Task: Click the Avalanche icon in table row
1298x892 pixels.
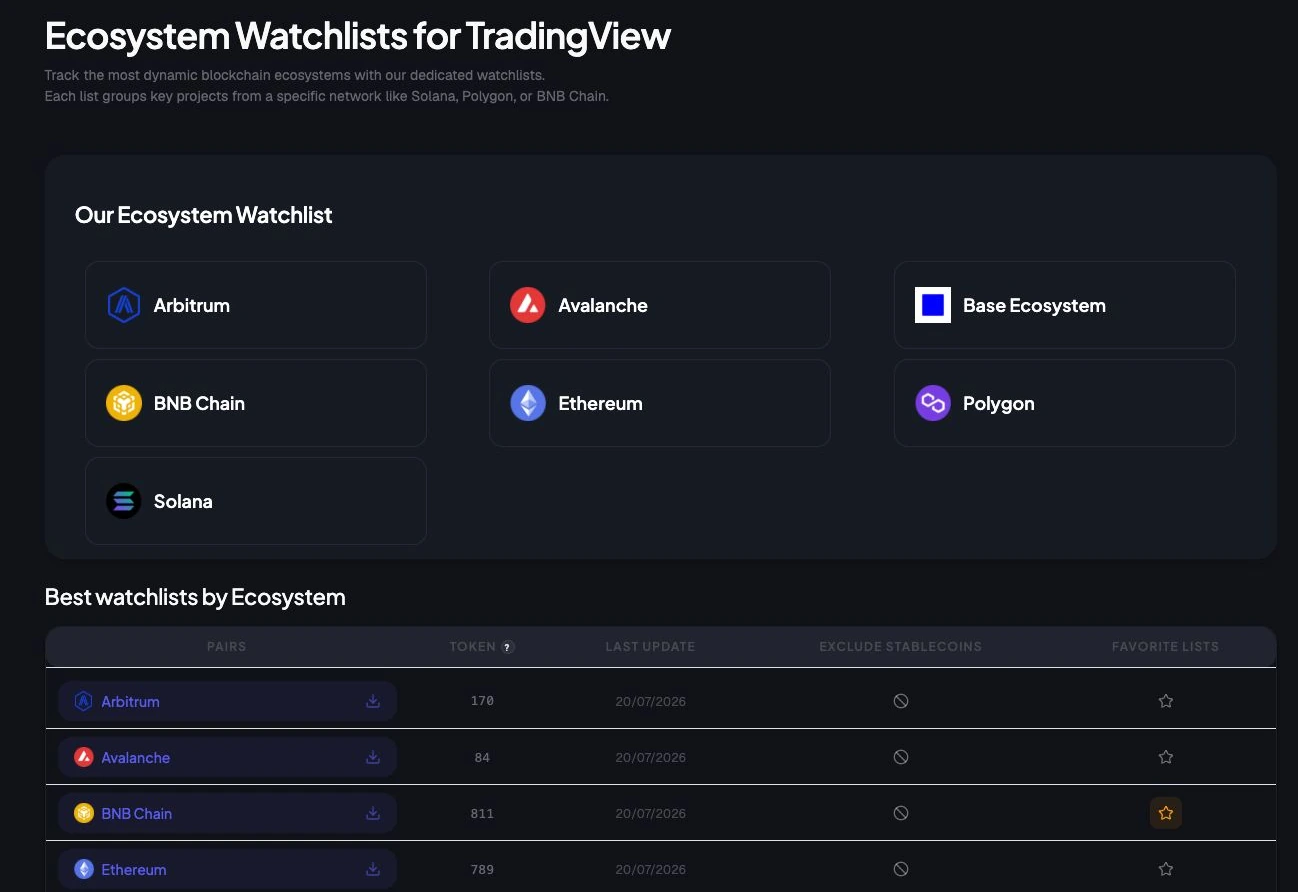Action: coord(84,757)
